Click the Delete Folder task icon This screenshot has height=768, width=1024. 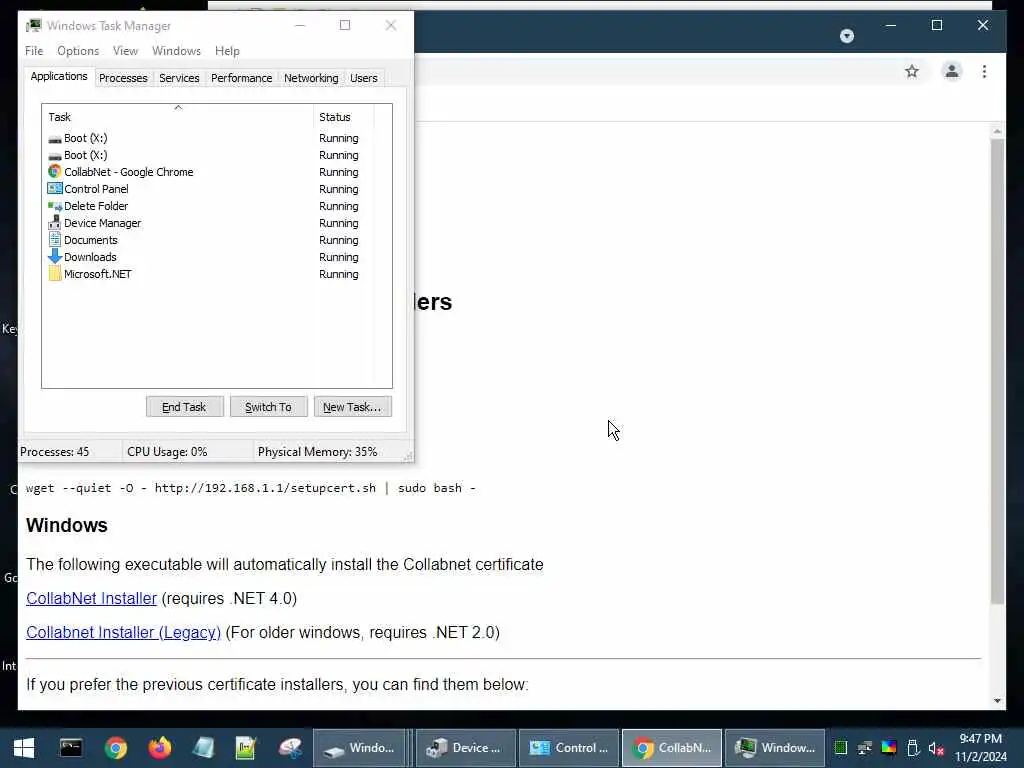click(55, 206)
